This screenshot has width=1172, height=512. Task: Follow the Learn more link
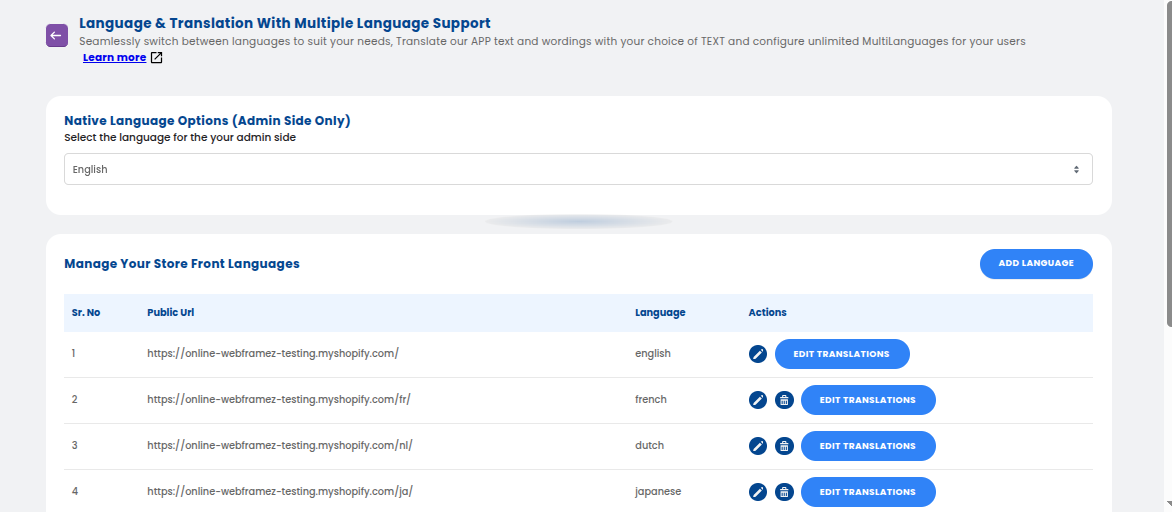pyautogui.click(x=114, y=58)
